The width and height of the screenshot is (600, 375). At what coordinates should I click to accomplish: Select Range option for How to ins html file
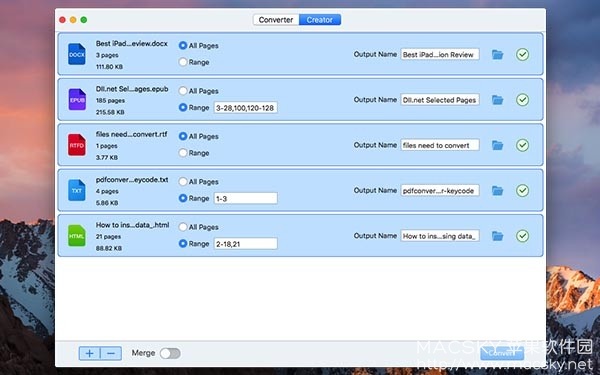pyautogui.click(x=183, y=243)
